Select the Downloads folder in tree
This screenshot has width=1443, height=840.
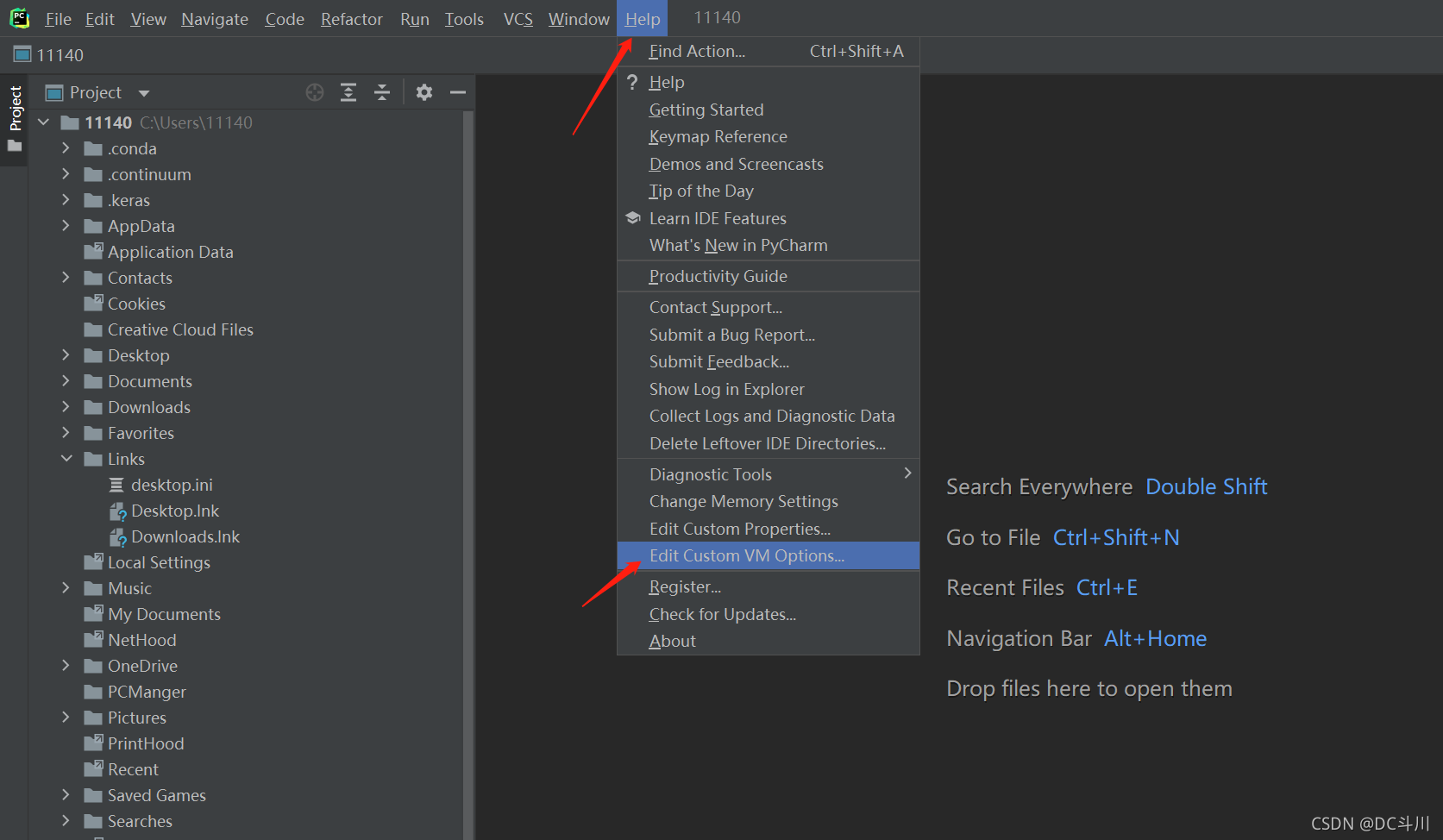point(246,407)
